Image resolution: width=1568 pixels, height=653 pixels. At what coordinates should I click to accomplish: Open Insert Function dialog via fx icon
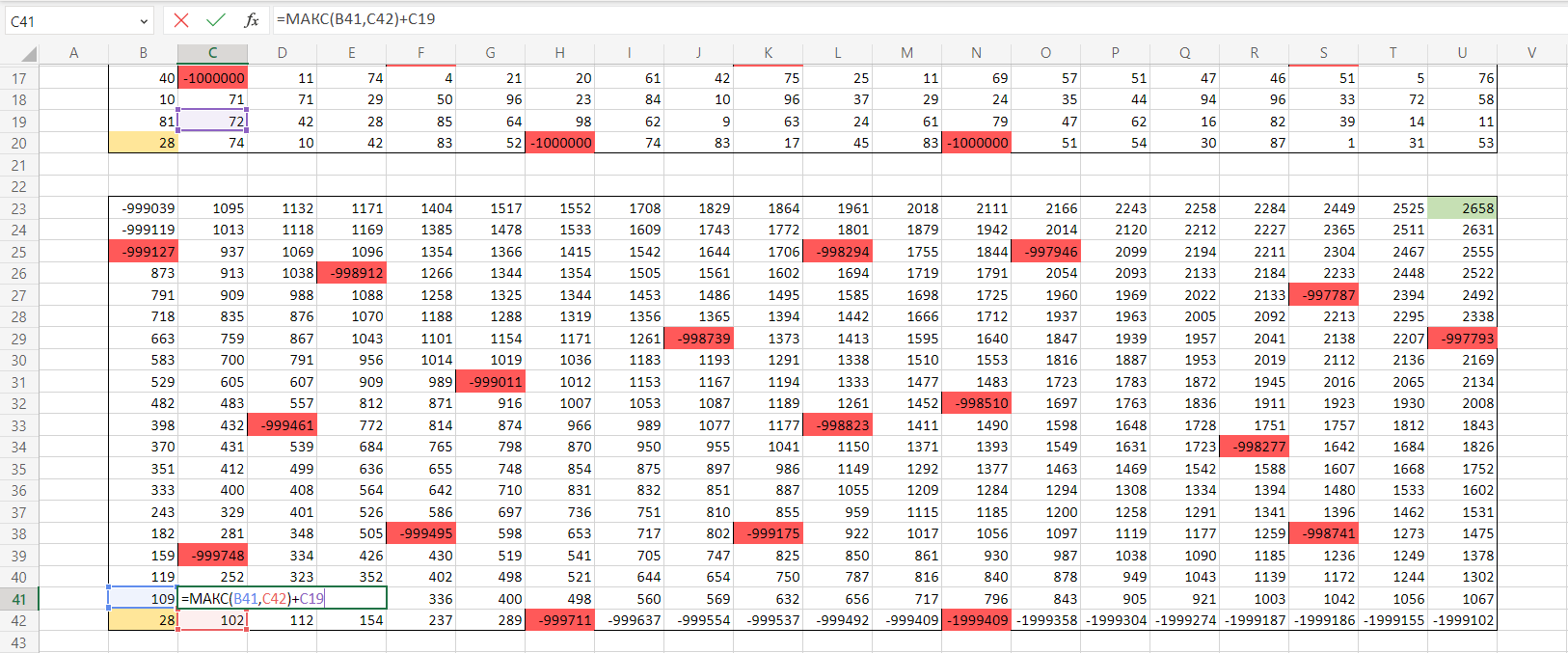click(x=251, y=19)
